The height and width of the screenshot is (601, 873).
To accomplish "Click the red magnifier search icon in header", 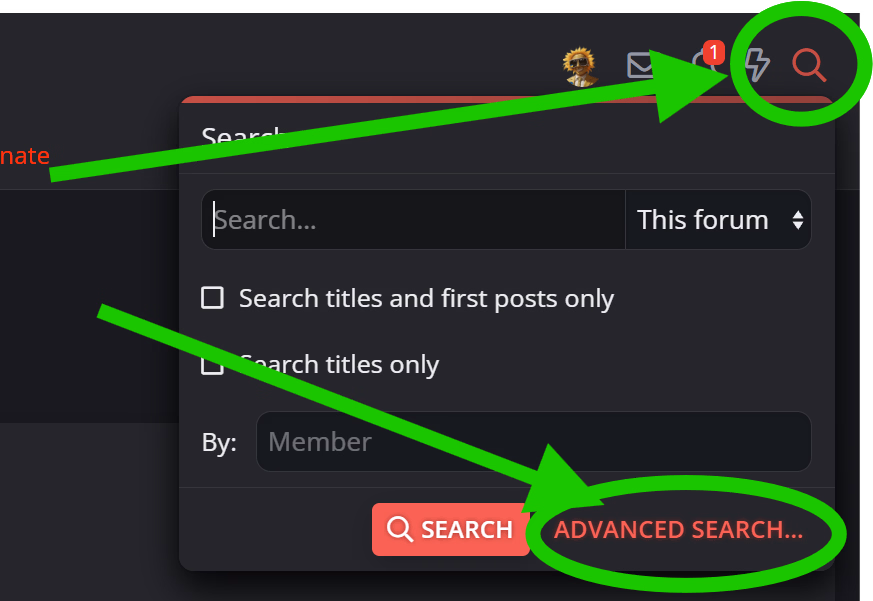I will pos(808,65).
